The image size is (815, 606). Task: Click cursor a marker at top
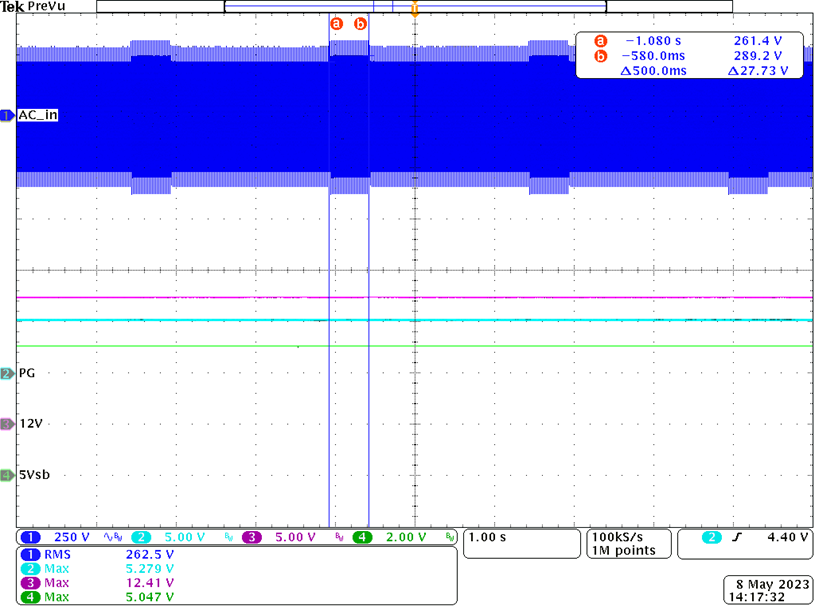[x=337, y=23]
